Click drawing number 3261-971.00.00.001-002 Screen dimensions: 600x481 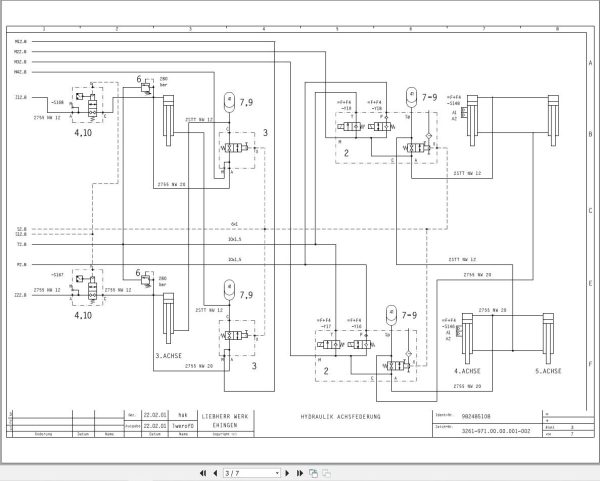(496, 431)
